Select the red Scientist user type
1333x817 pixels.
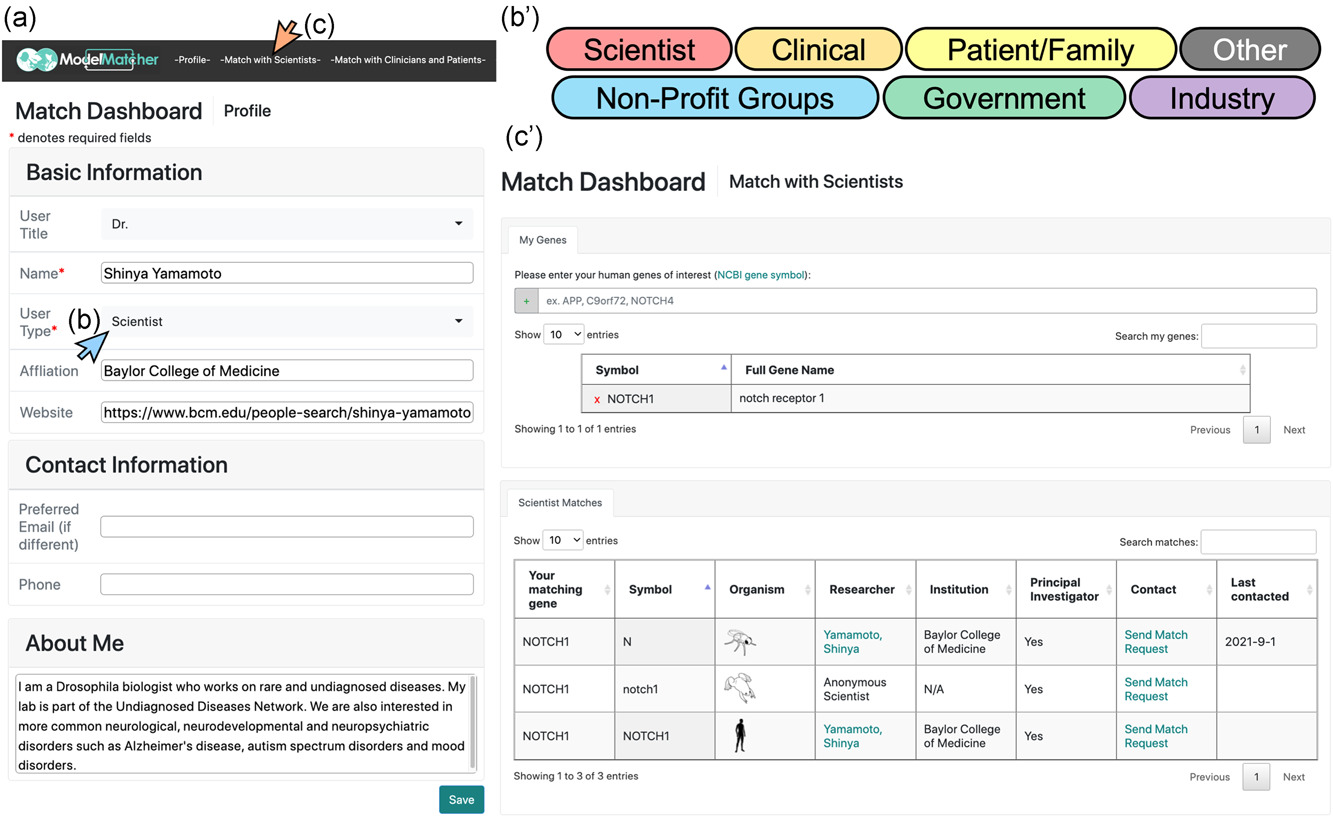coord(640,50)
